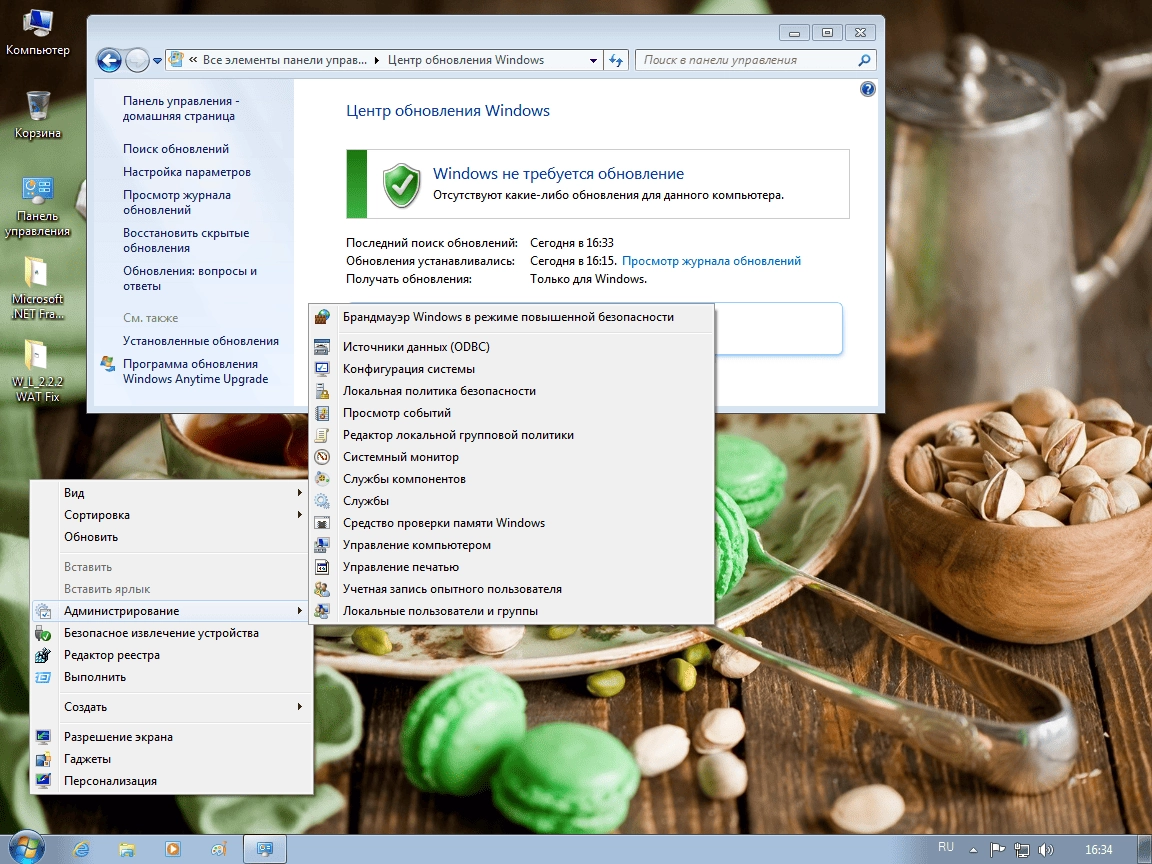1152x864 pixels.
Task: Click the Action Center flag tray icon
Action: click(x=998, y=849)
